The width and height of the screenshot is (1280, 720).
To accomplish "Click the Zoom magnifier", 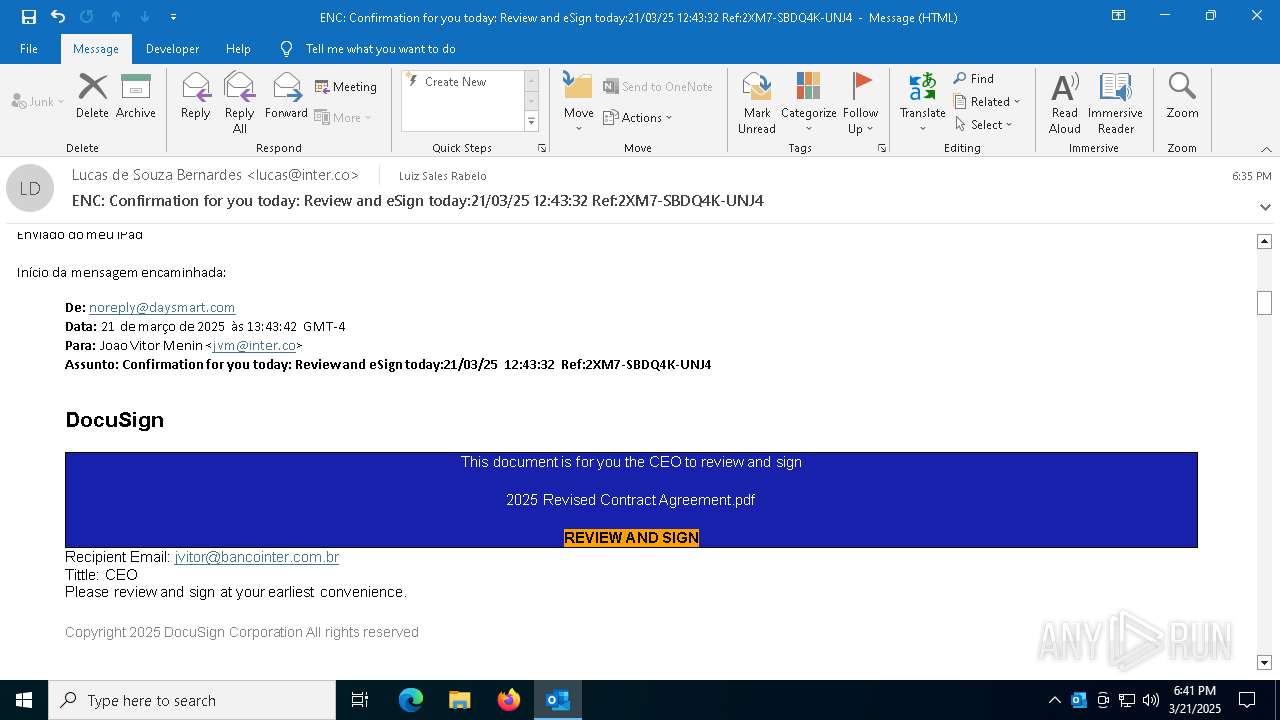I will click(1182, 96).
